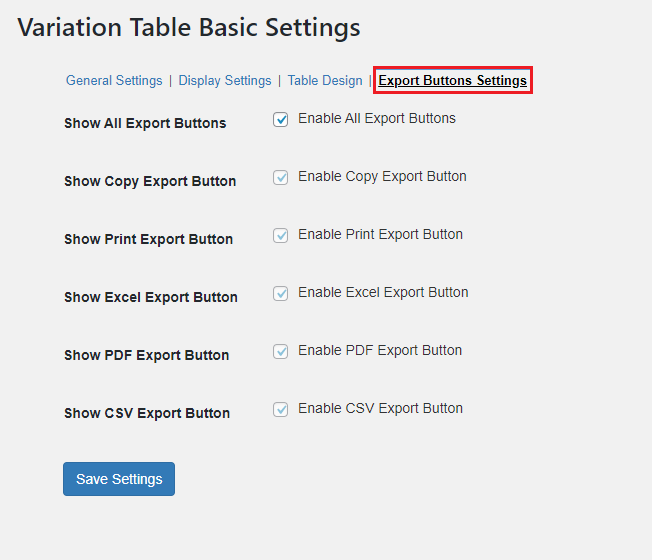Screen dimensions: 652x560
Task: Uncheck the Enable All Export Buttons checkbox
Action: [281, 119]
